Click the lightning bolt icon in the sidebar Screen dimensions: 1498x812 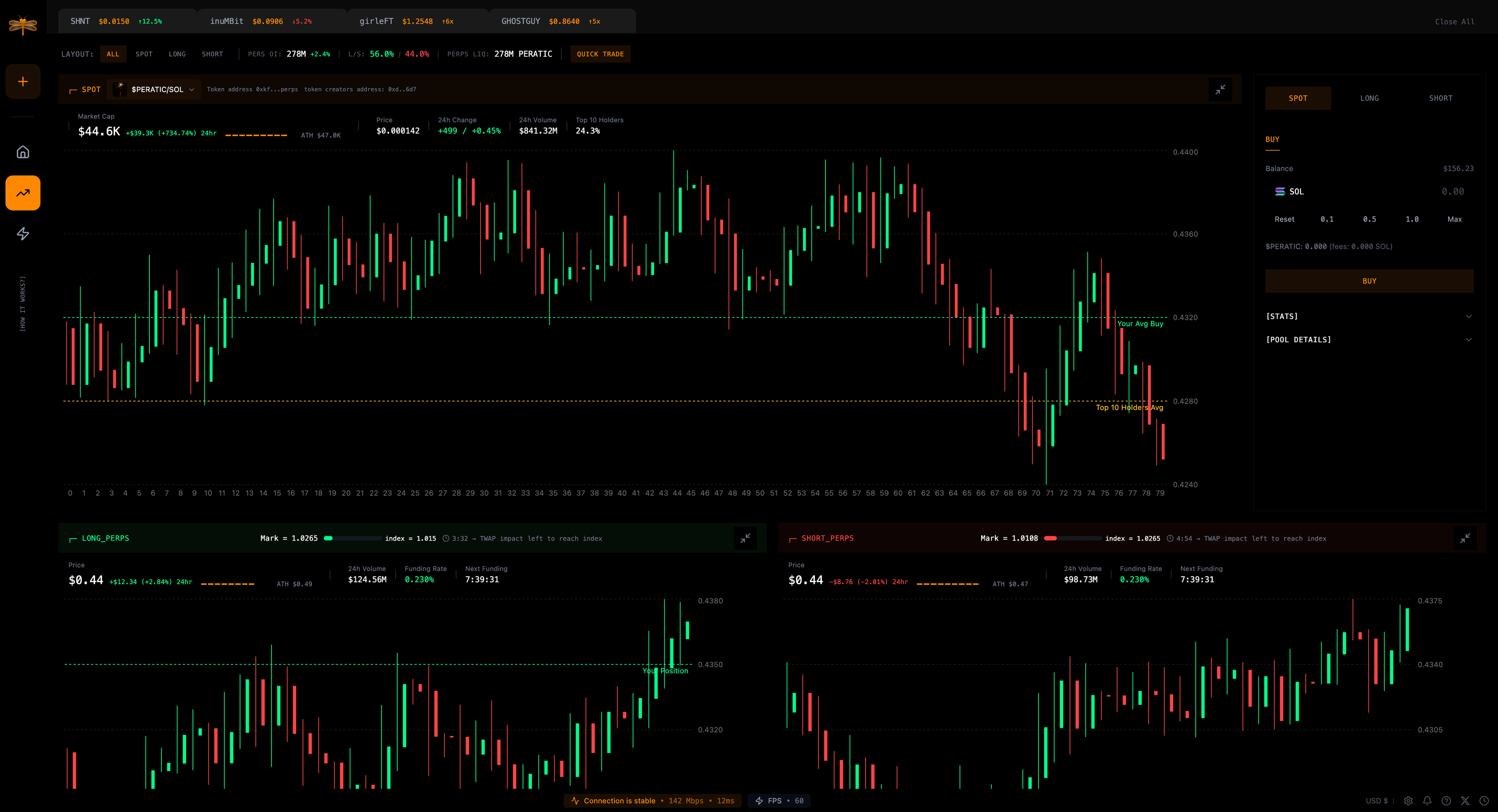point(23,234)
